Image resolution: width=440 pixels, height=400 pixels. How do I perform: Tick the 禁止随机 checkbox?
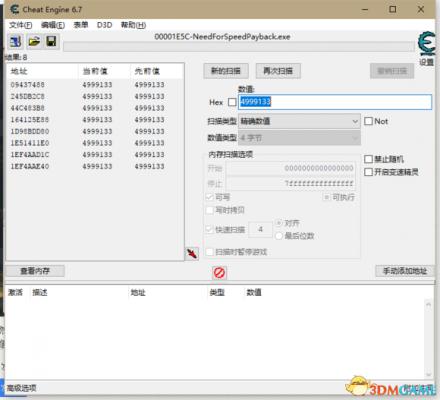tap(368, 159)
